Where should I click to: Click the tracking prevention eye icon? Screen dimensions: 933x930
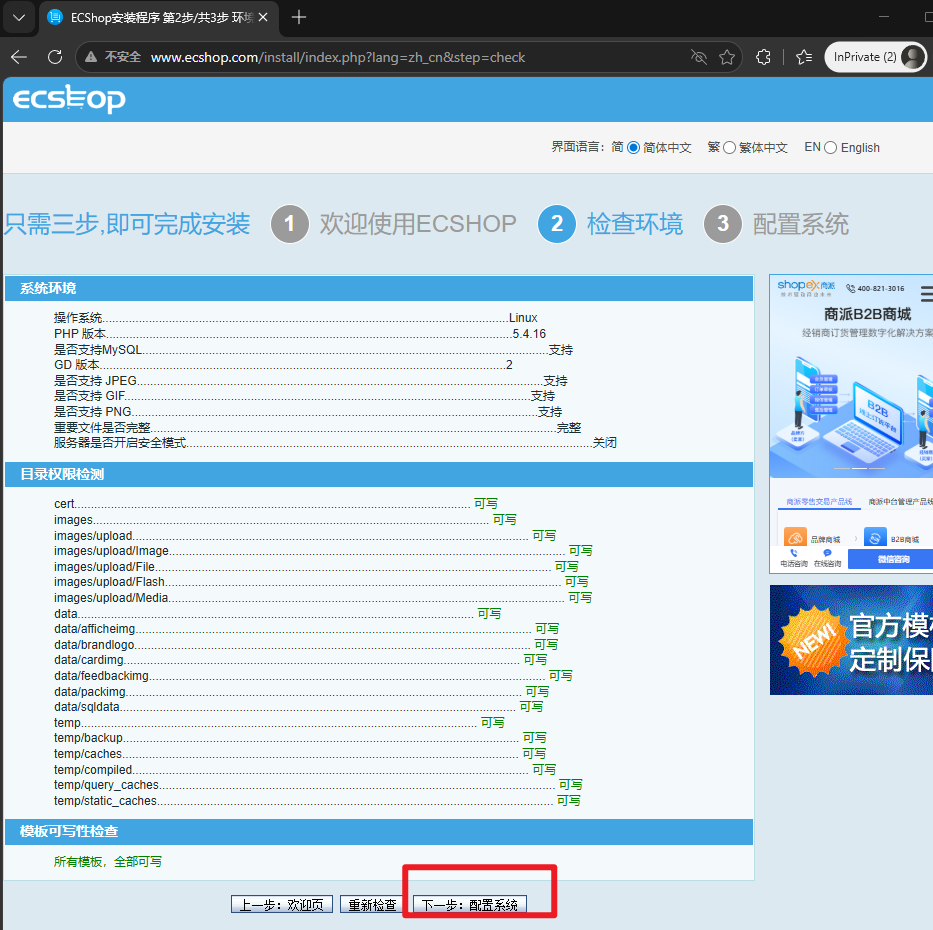pos(699,57)
